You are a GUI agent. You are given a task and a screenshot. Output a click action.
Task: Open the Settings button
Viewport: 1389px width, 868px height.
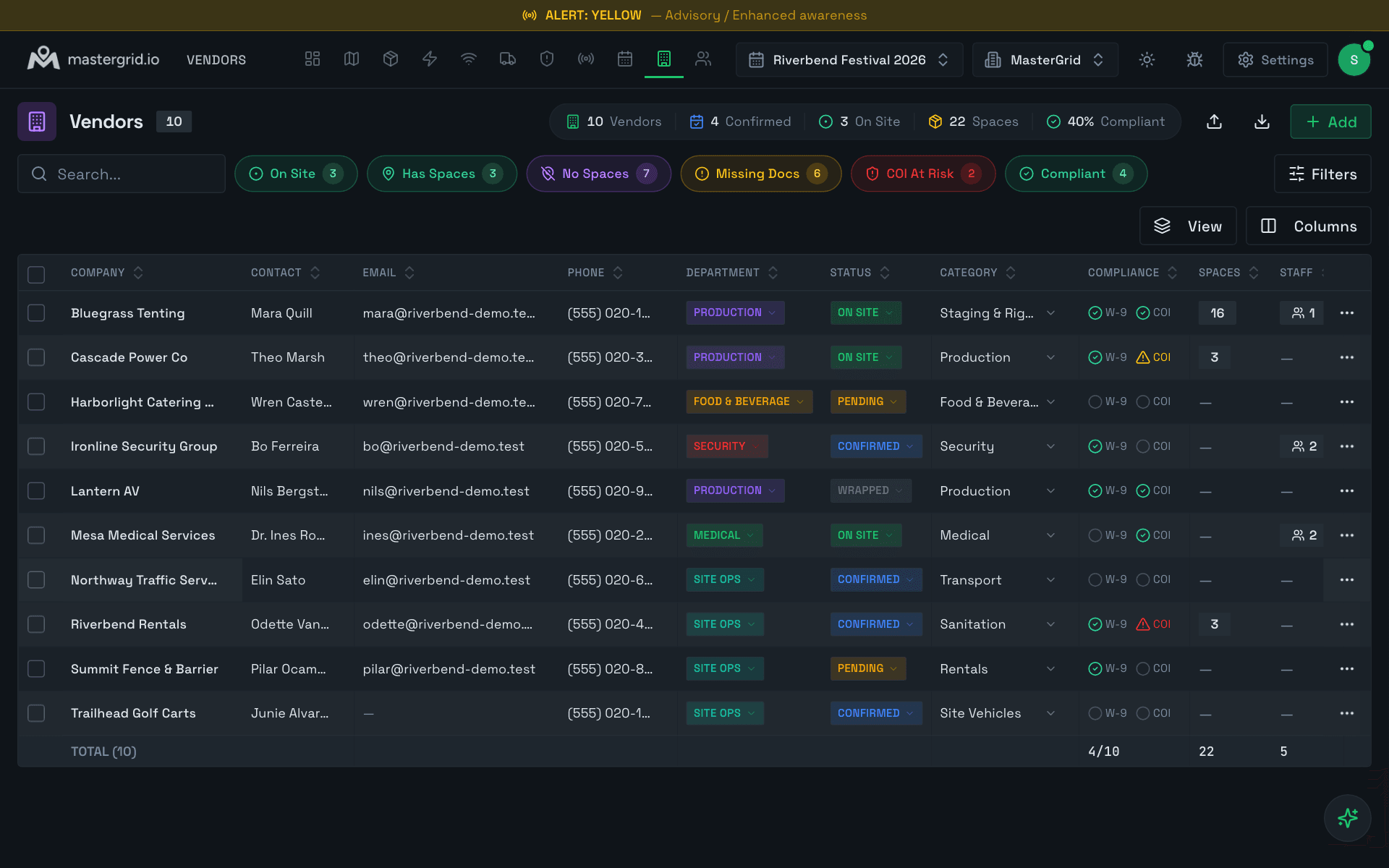(1275, 60)
